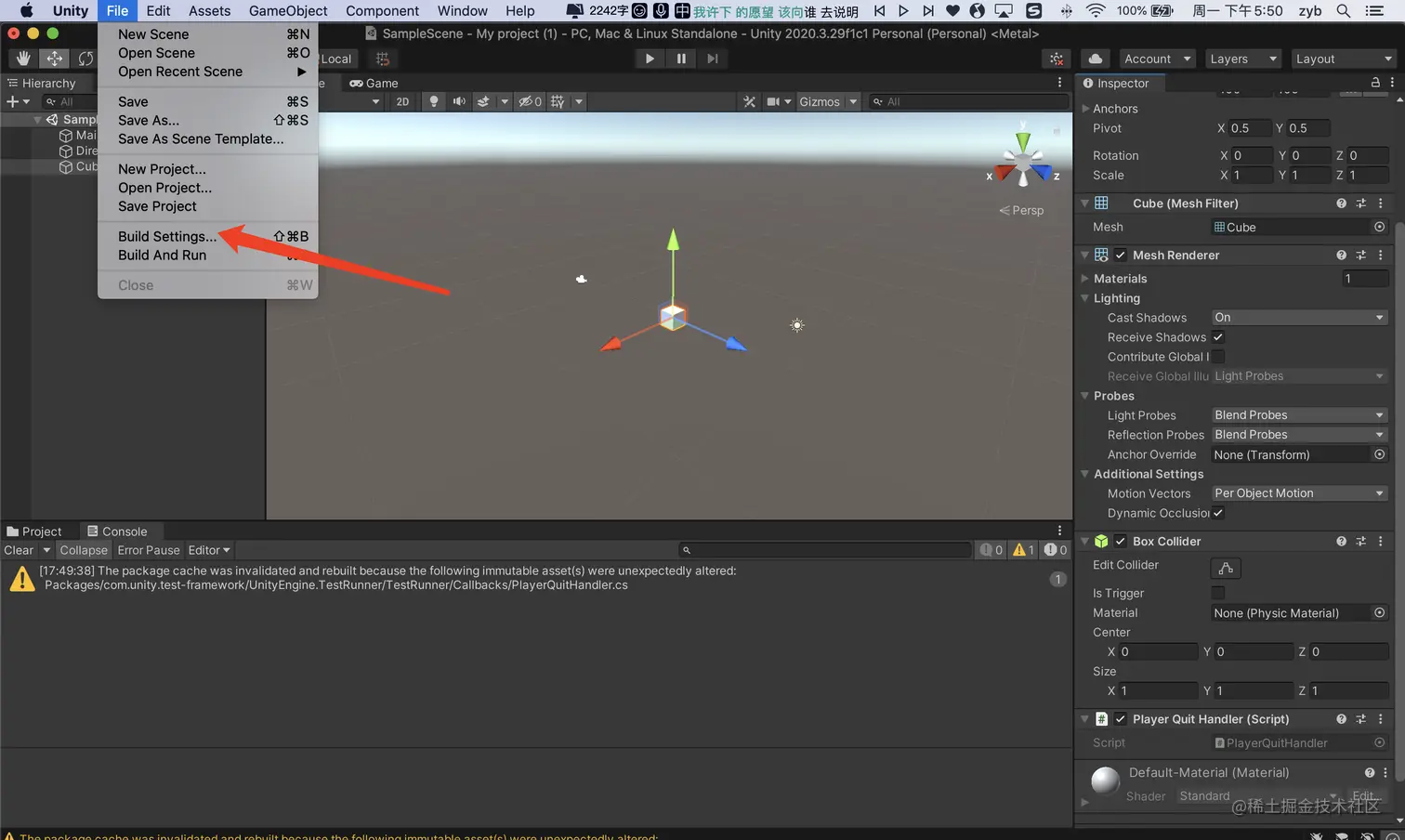The width and height of the screenshot is (1405, 840).
Task: Open Physic Material object picker
Action: coord(1379,612)
